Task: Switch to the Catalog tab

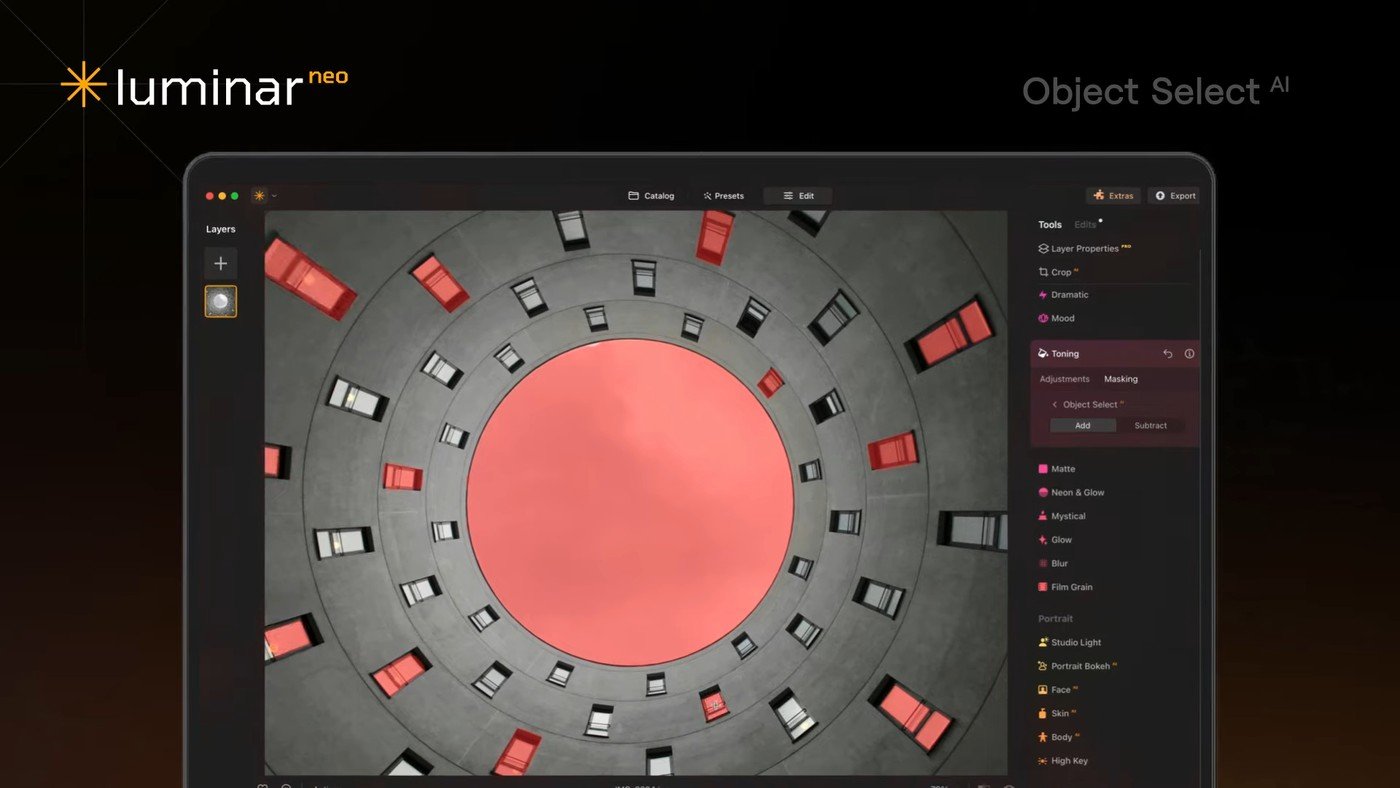Action: (651, 196)
